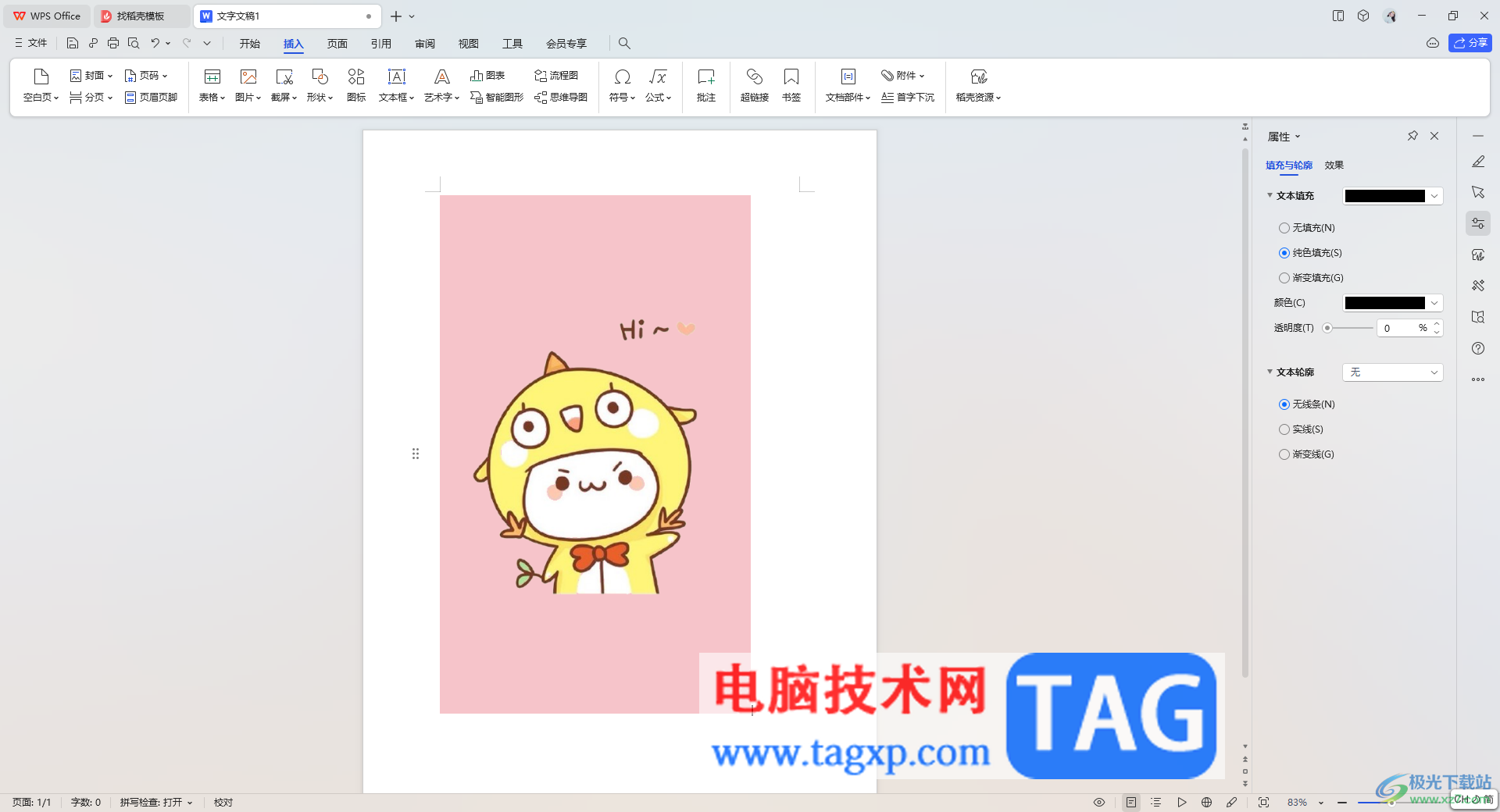Open the Page (页面) tab
Screen dimensions: 1500x812
pyautogui.click(x=337, y=44)
